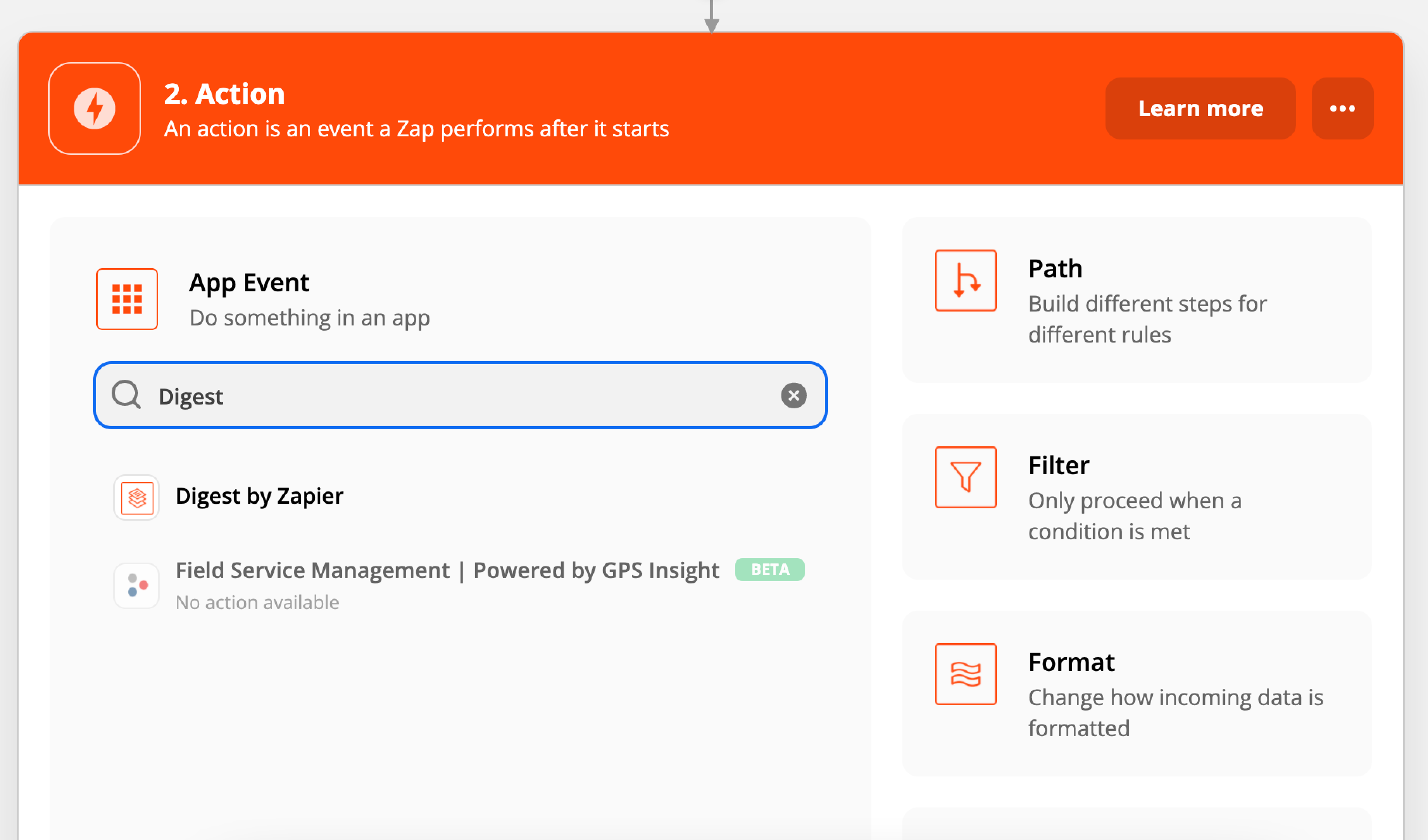The height and width of the screenshot is (840, 1428).
Task: Open the three-dot options menu
Action: [x=1342, y=108]
